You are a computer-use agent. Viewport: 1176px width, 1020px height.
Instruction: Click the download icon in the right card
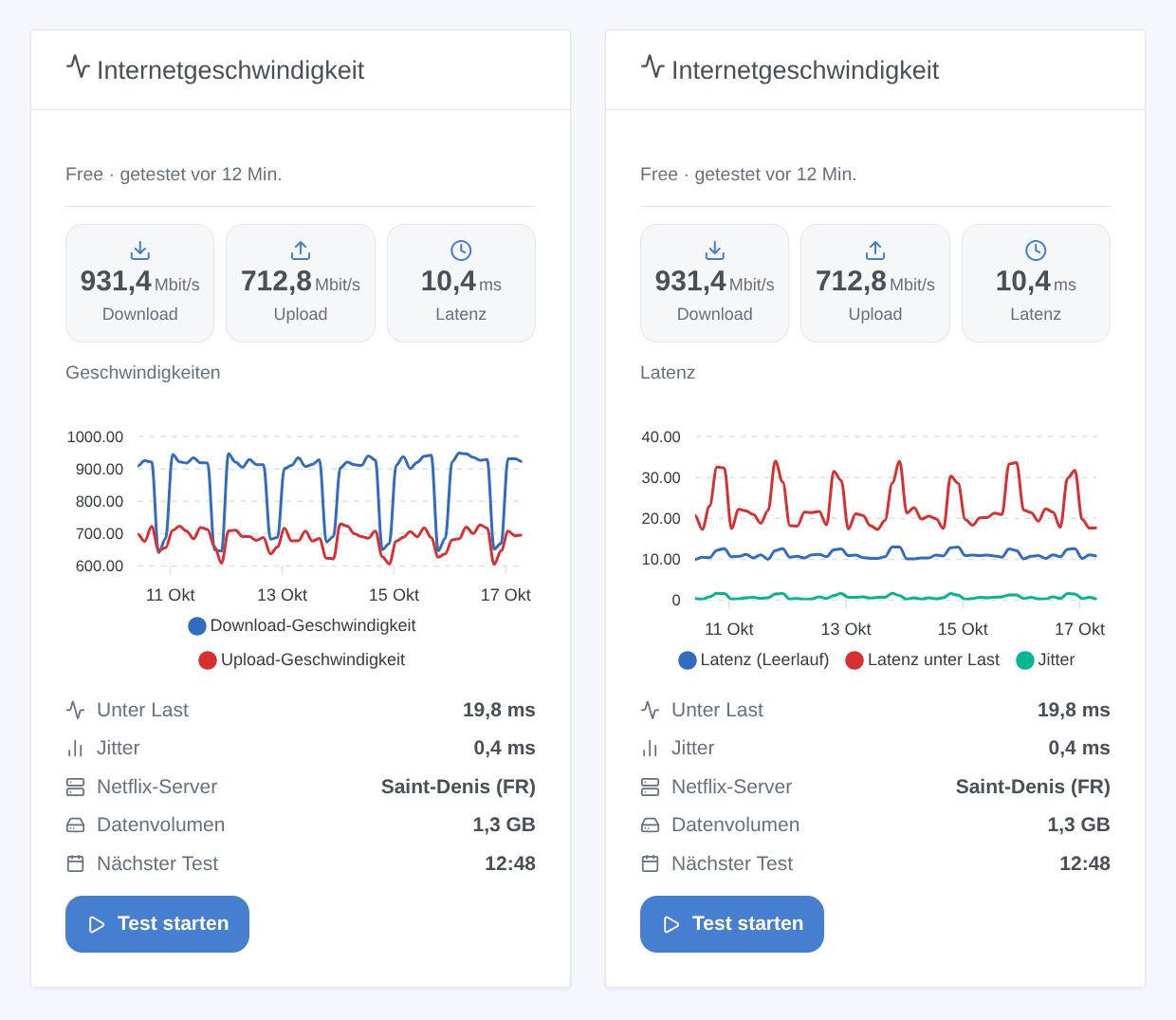click(715, 250)
